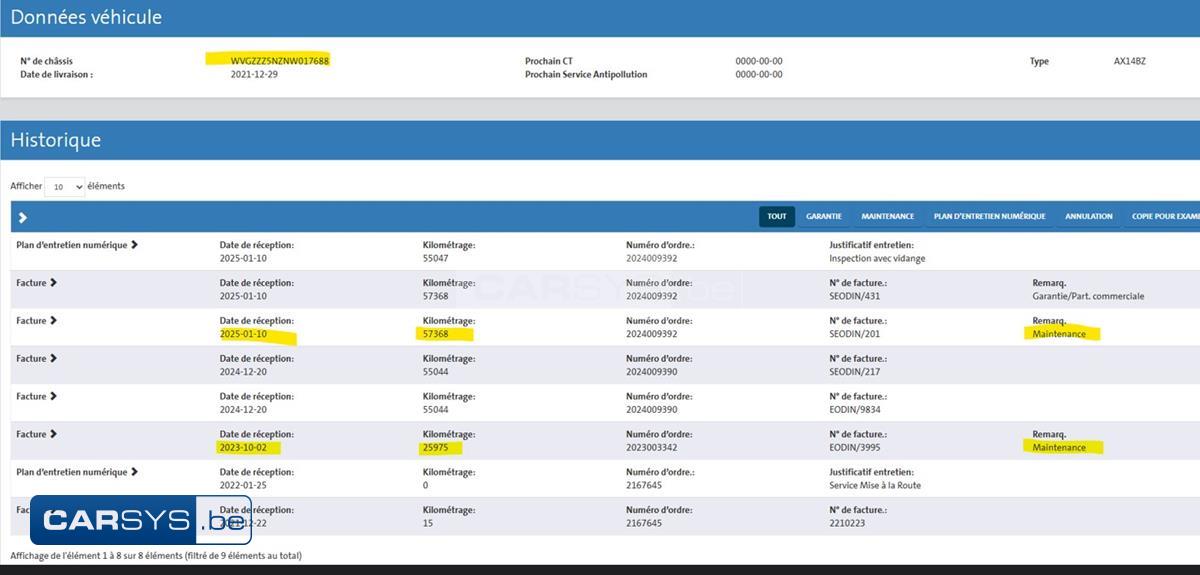The image size is (1200, 575).
Task: Click order number 2167645 in the Service Mise à la Route row
Action: click(x=645, y=485)
